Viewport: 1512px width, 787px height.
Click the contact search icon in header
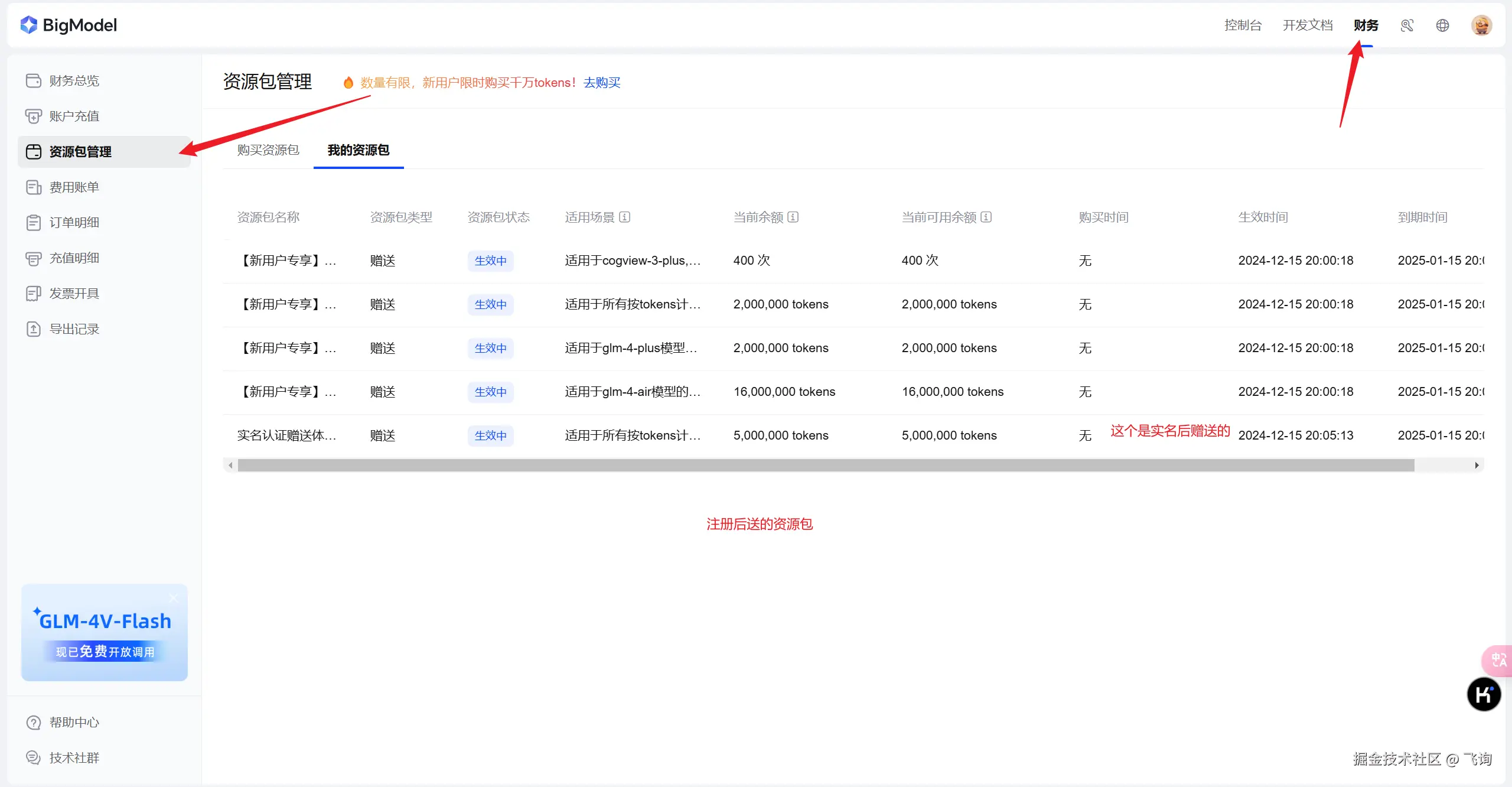(x=1407, y=25)
